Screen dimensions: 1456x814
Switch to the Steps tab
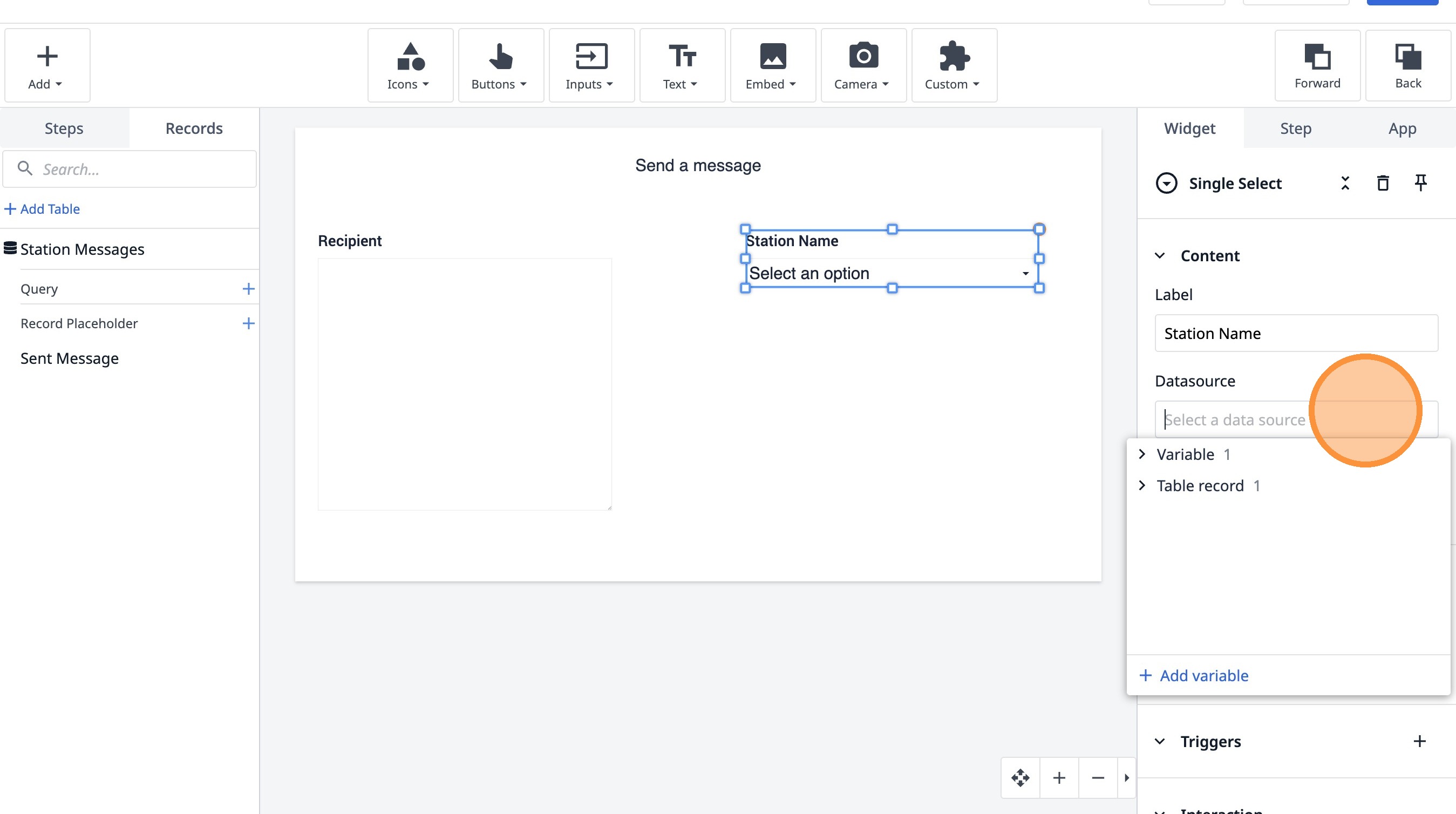tap(64, 128)
